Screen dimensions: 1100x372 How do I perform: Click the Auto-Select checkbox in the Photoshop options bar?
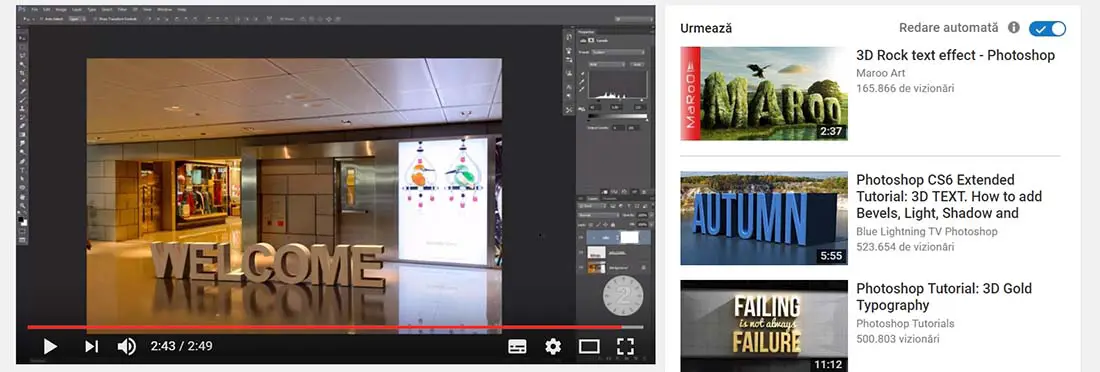point(41,19)
